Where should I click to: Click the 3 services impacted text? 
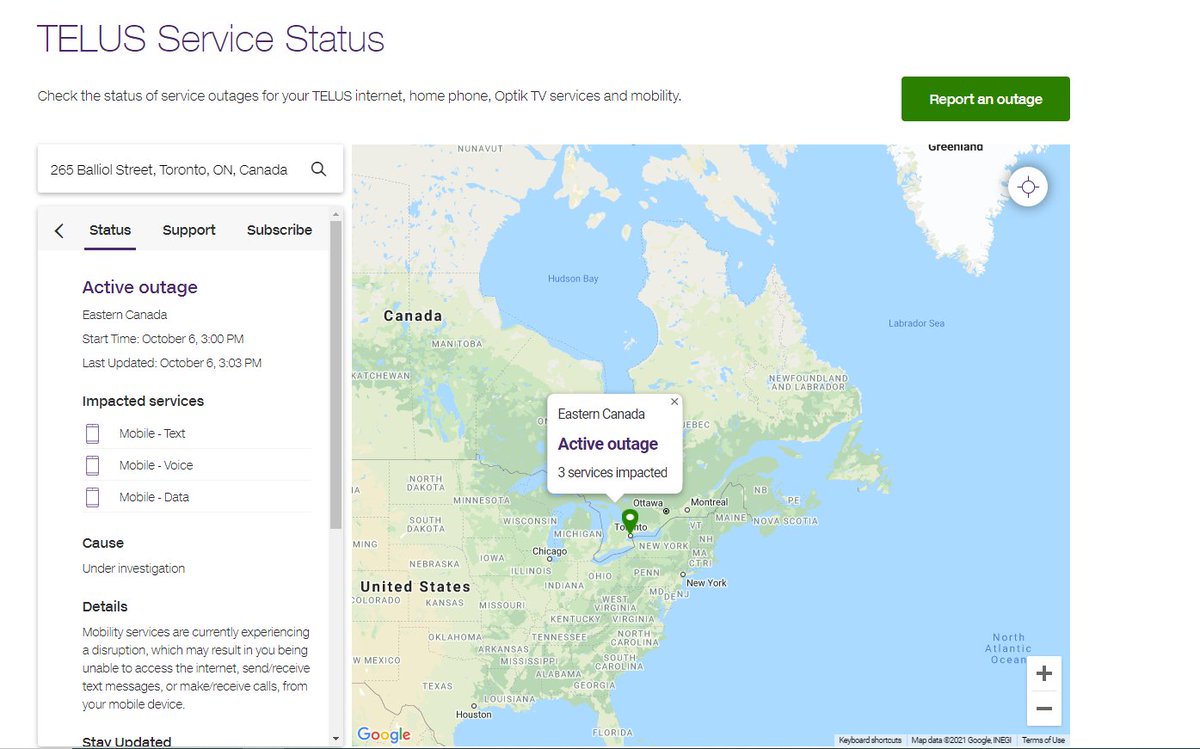click(612, 472)
